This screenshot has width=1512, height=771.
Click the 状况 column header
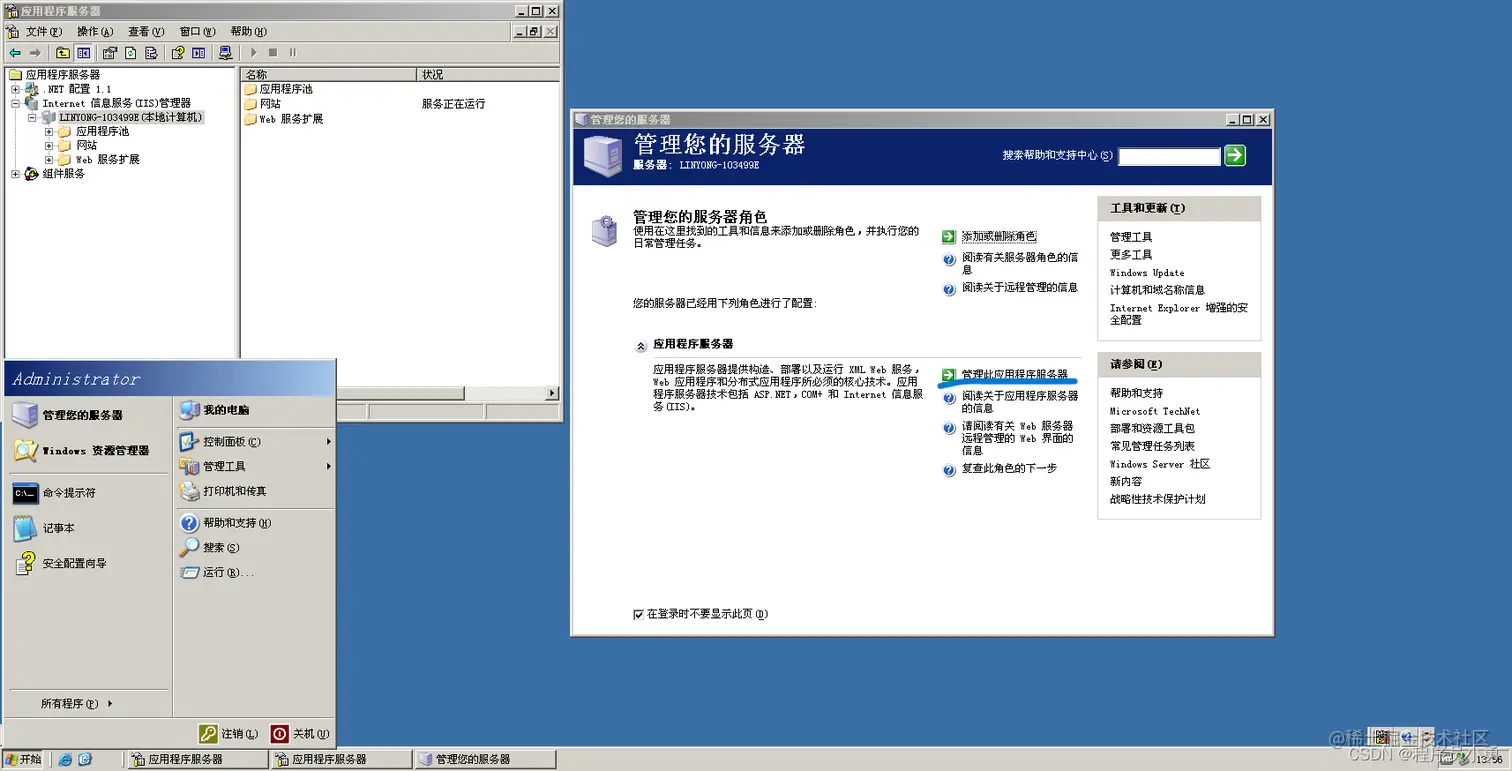tap(487, 75)
